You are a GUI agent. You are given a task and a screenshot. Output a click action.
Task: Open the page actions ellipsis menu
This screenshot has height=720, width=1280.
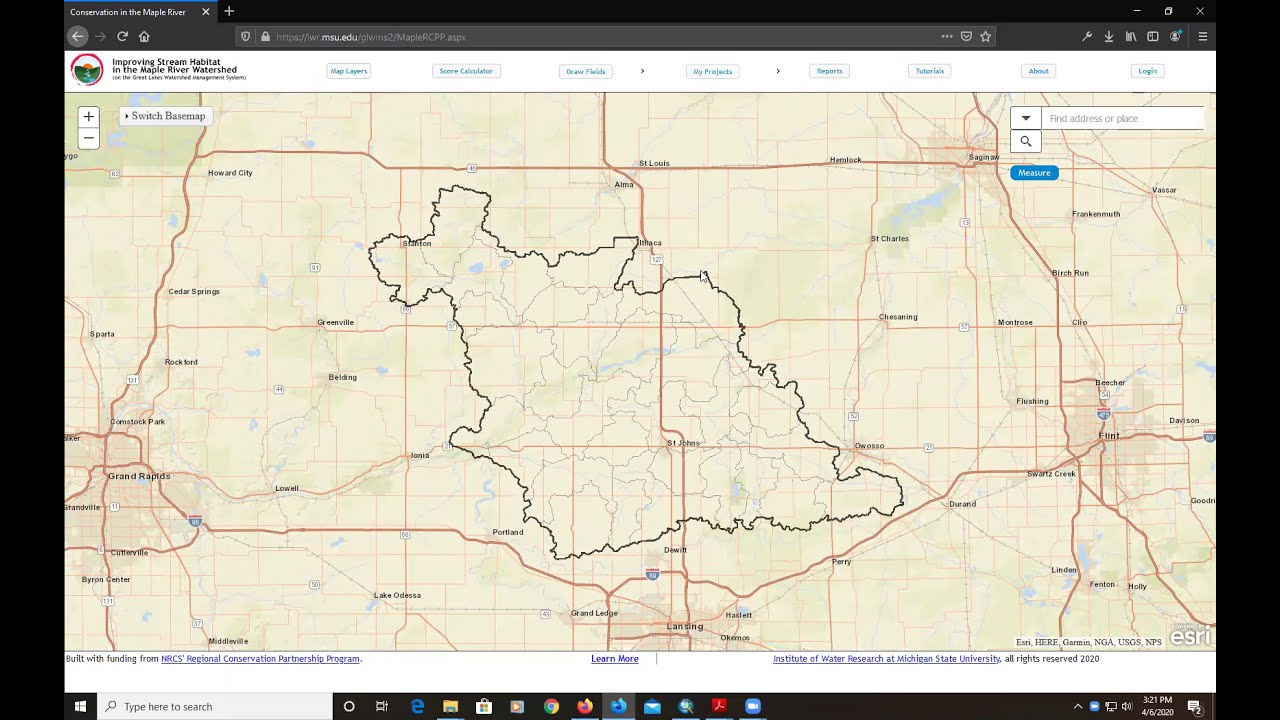947,37
